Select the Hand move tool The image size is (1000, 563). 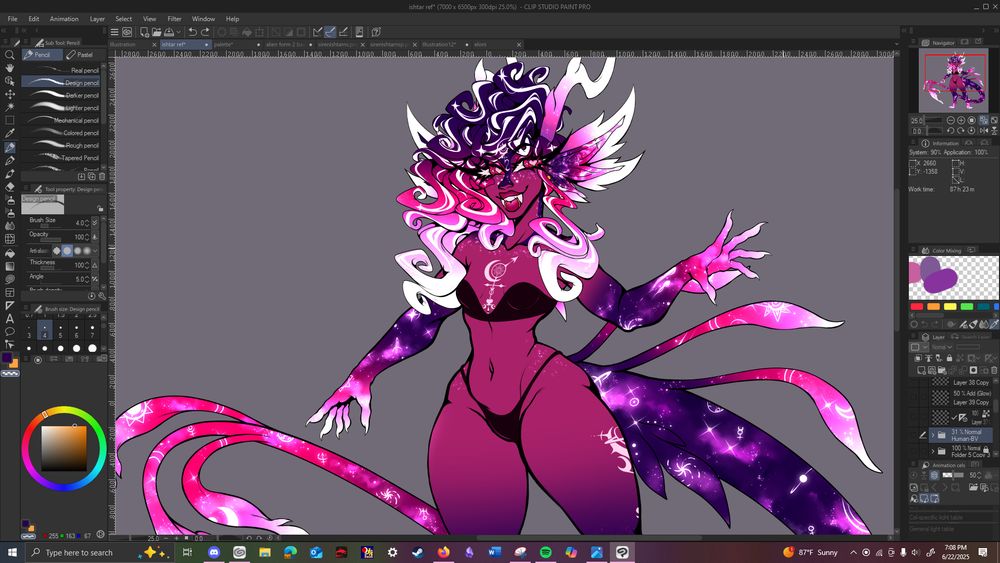[10, 68]
